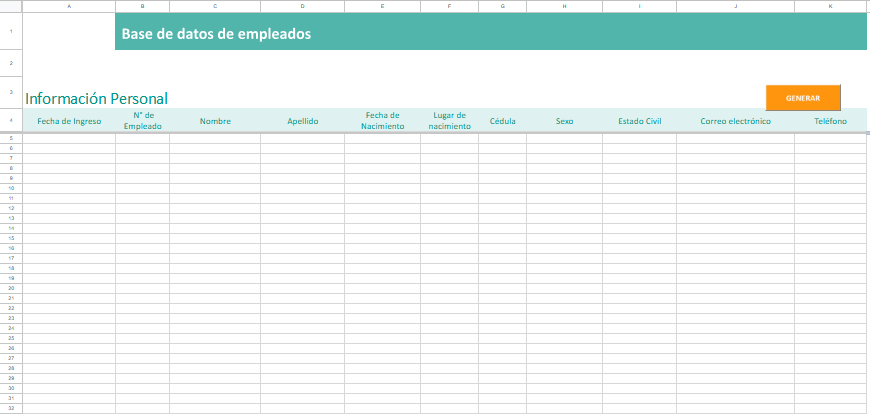
Task: Click the 'Teléfono' header cell
Action: (x=831, y=121)
